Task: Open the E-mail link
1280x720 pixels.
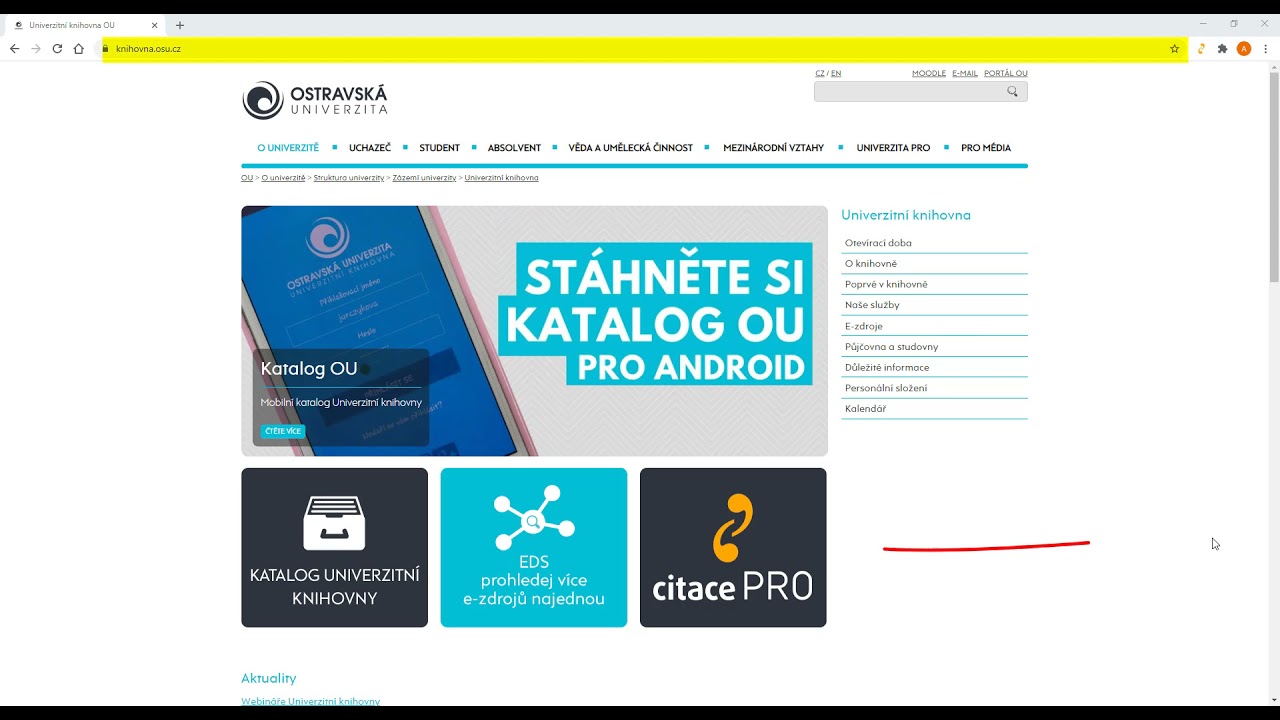Action: pyautogui.click(x=965, y=73)
